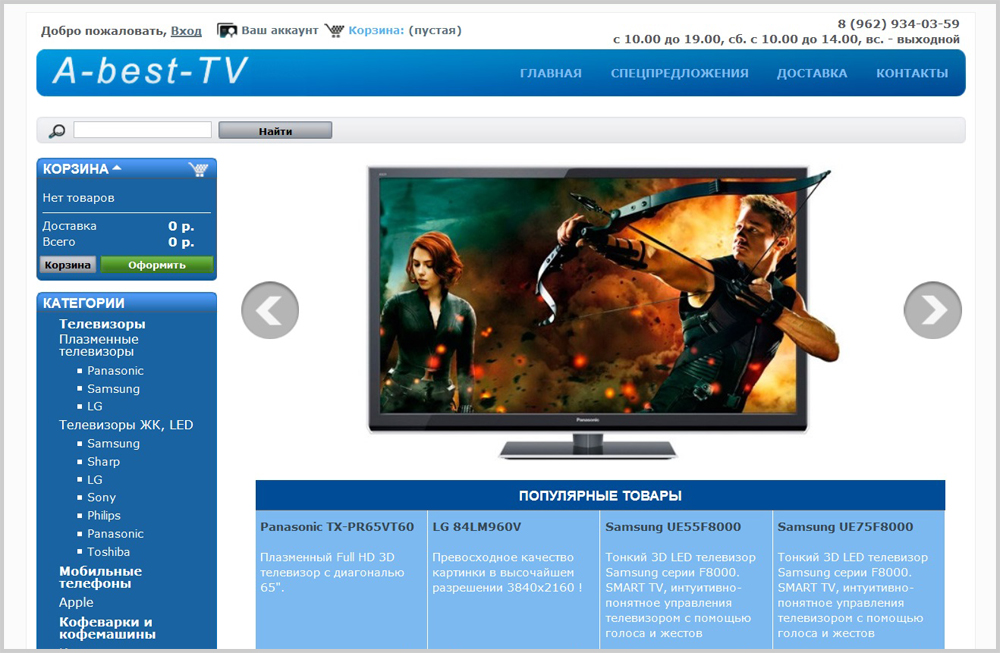
Task: Click the "Всего" label in the cart block
Action: pyautogui.click(x=59, y=242)
